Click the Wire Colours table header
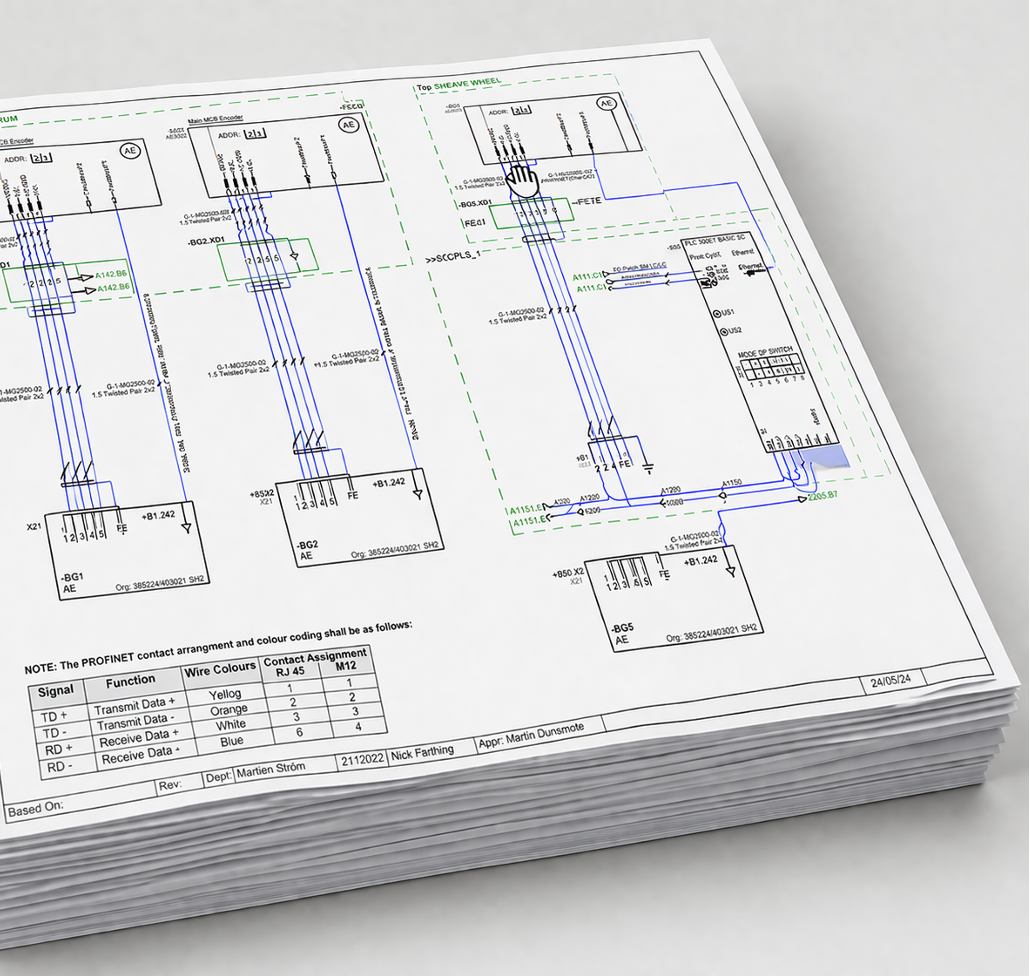The image size is (1030, 976). pos(221,667)
